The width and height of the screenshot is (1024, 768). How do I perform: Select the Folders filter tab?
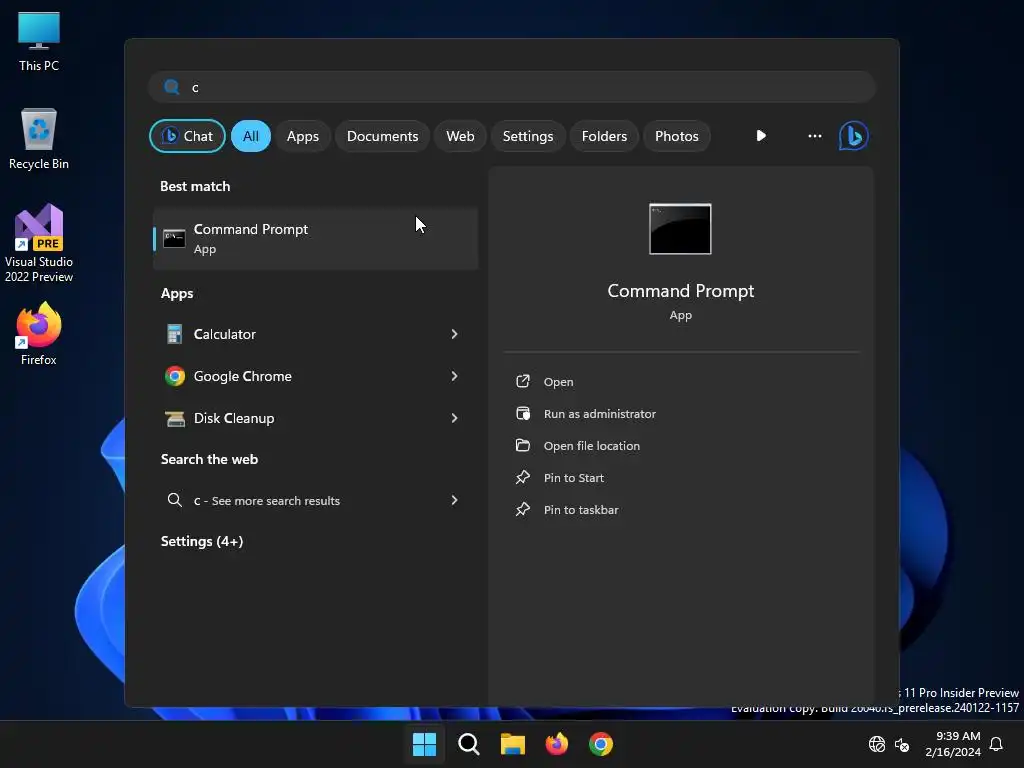coord(604,136)
